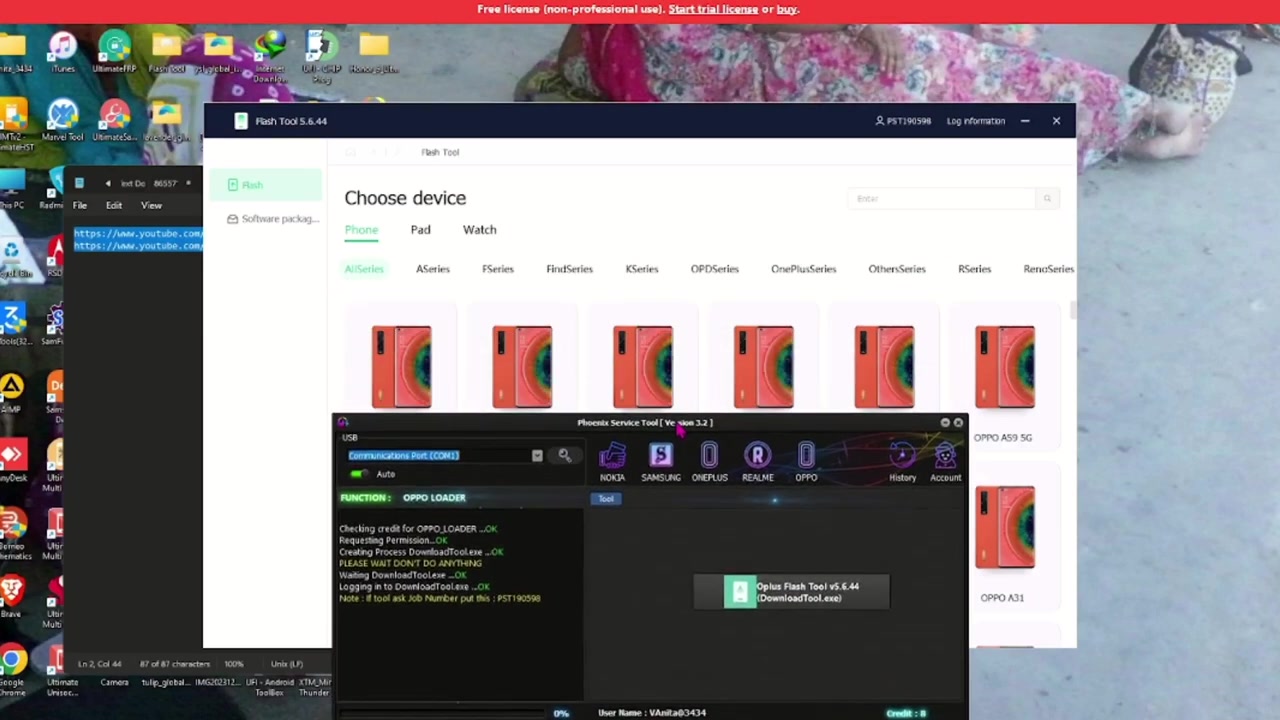
Task: Choose the ONEPLUS icon
Action: pyautogui.click(x=709, y=463)
